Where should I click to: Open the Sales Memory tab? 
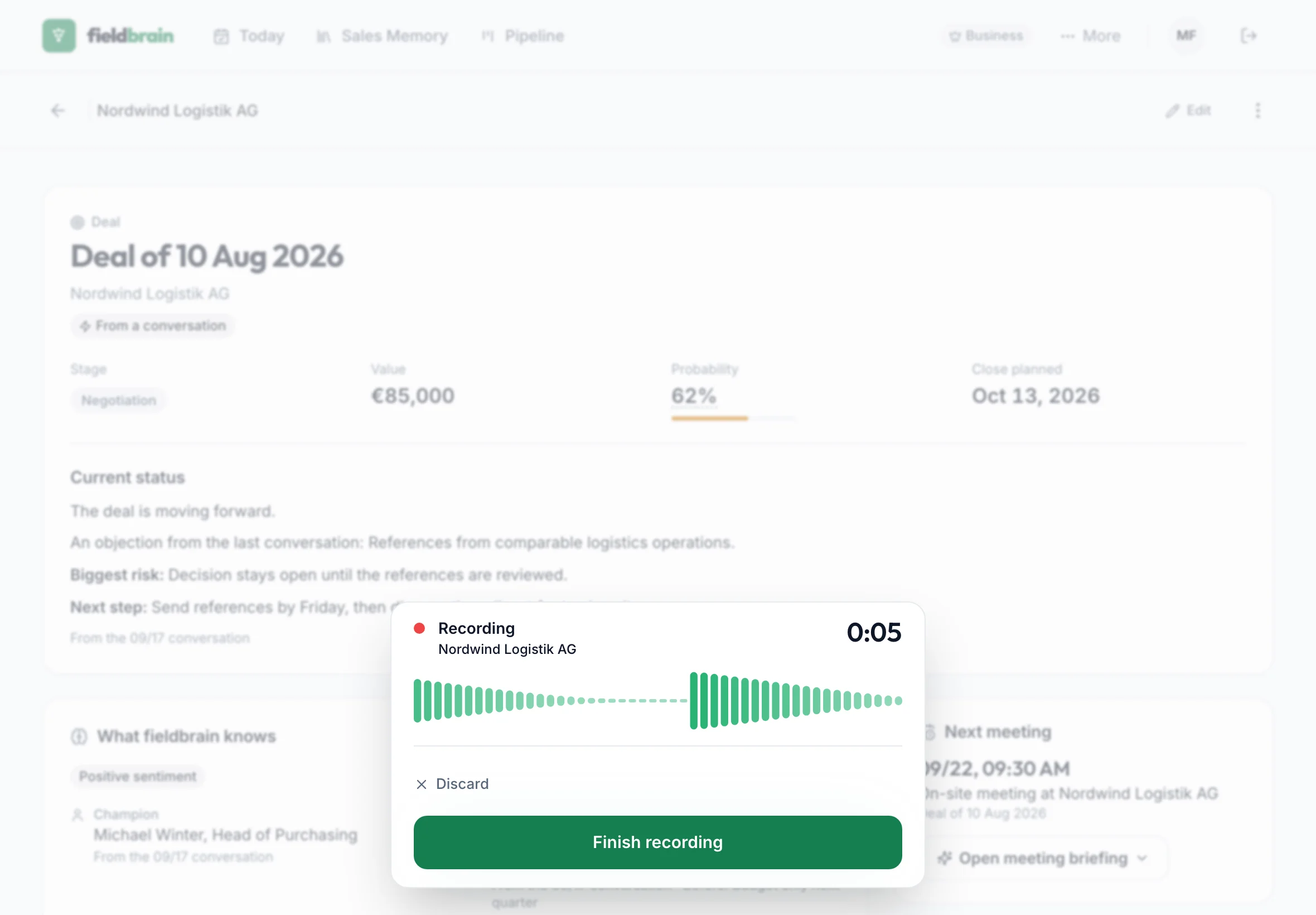click(382, 36)
